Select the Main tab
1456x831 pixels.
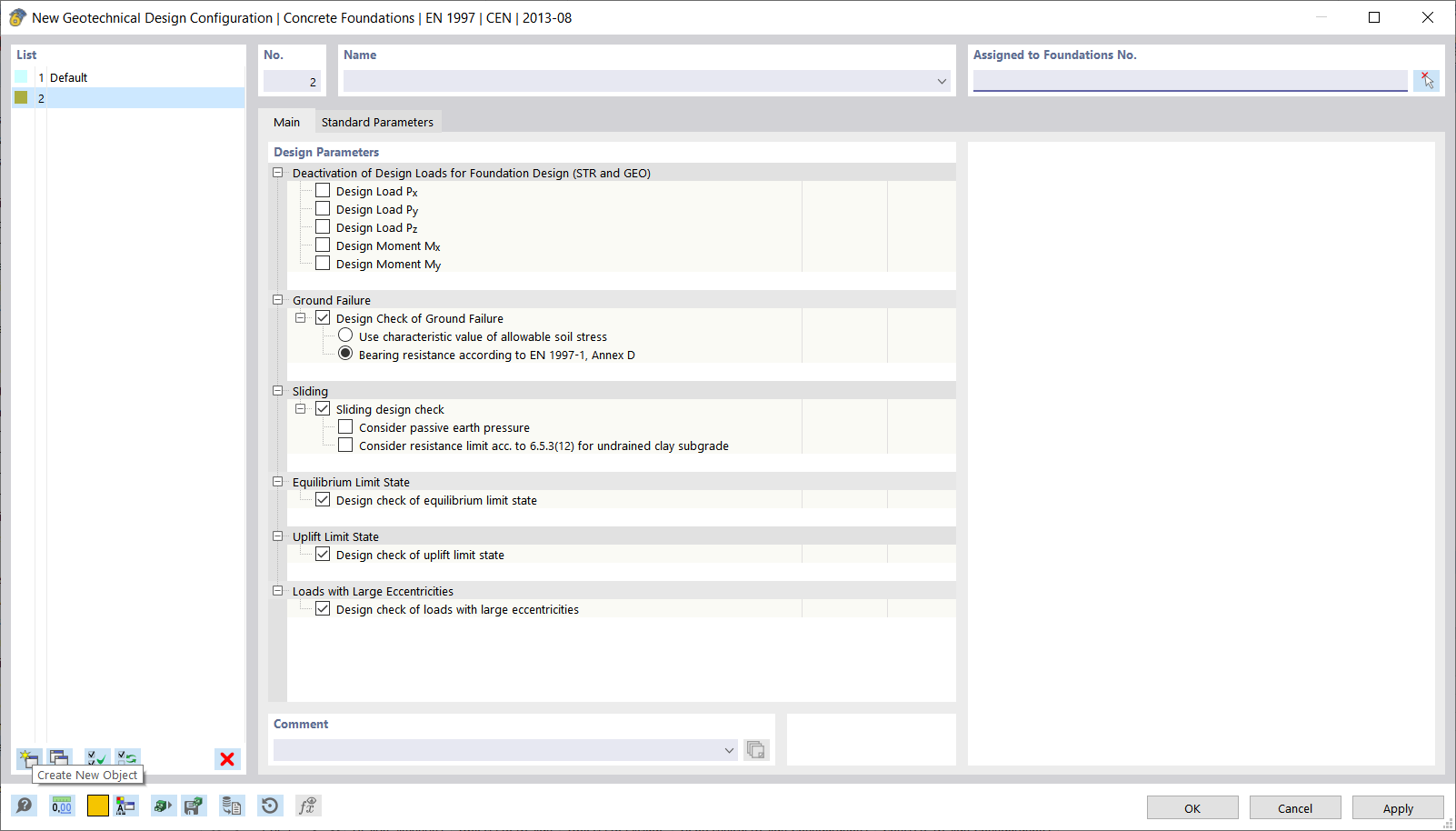pos(287,121)
